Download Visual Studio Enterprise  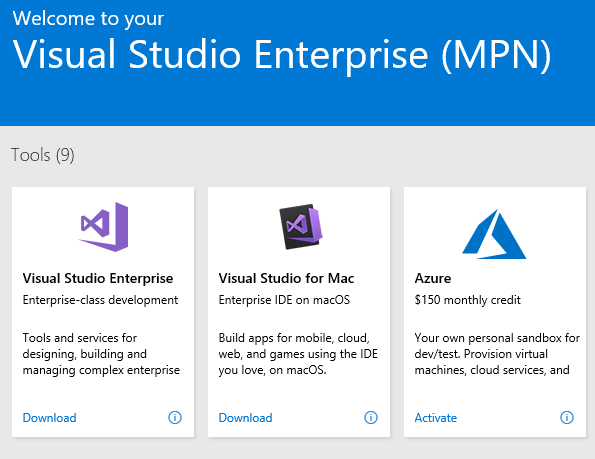[x=49, y=418]
